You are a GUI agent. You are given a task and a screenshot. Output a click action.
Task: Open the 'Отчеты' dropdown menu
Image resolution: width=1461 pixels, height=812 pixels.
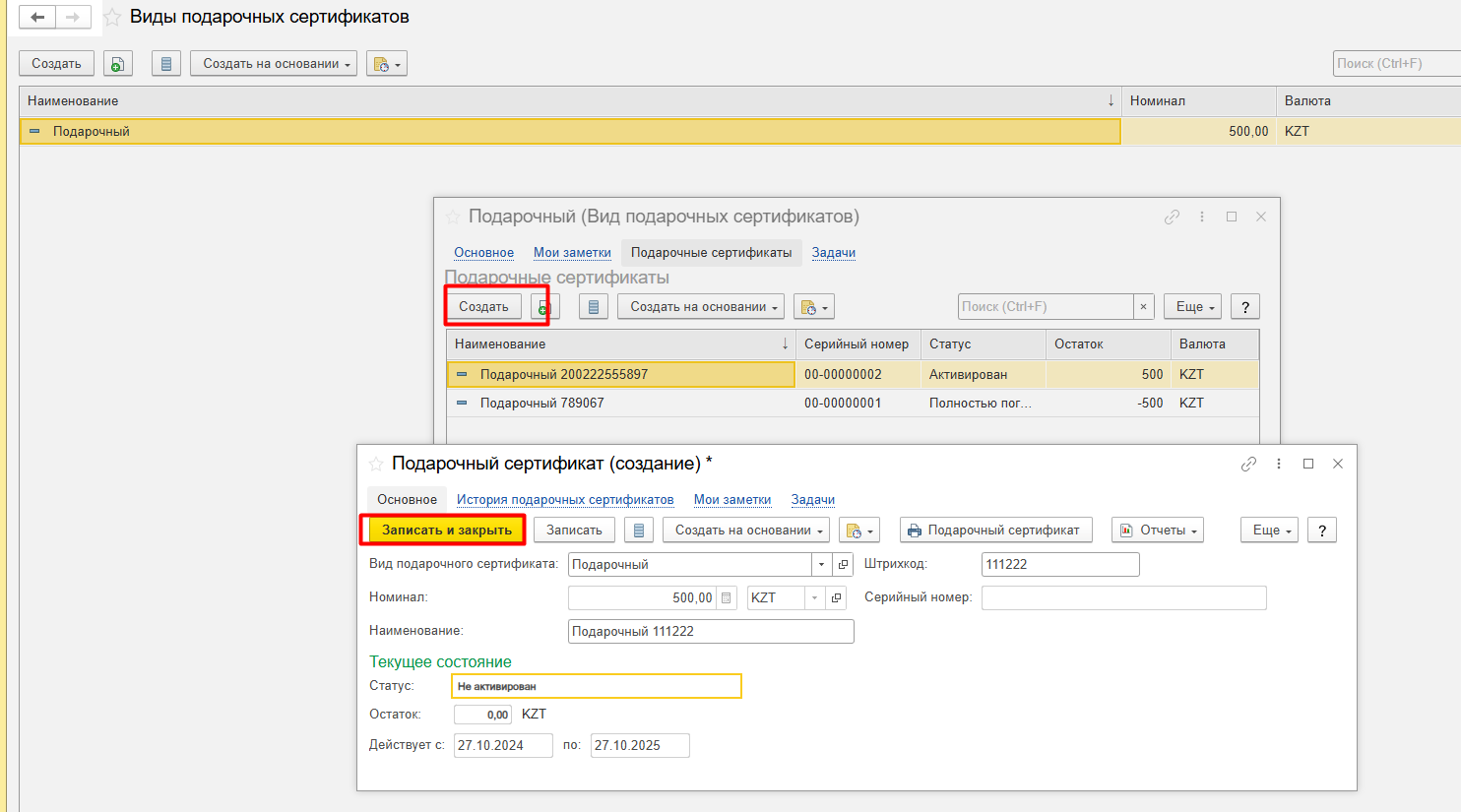[1158, 531]
